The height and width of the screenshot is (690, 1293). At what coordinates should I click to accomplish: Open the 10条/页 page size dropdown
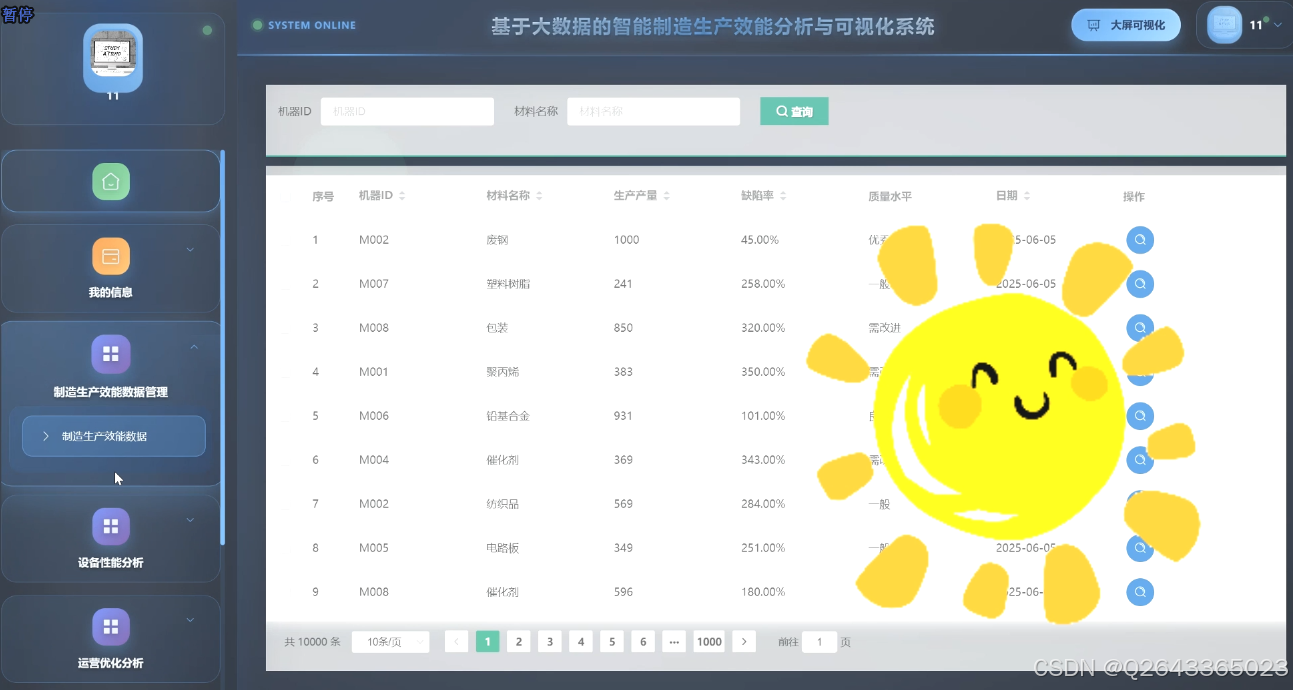(x=390, y=641)
